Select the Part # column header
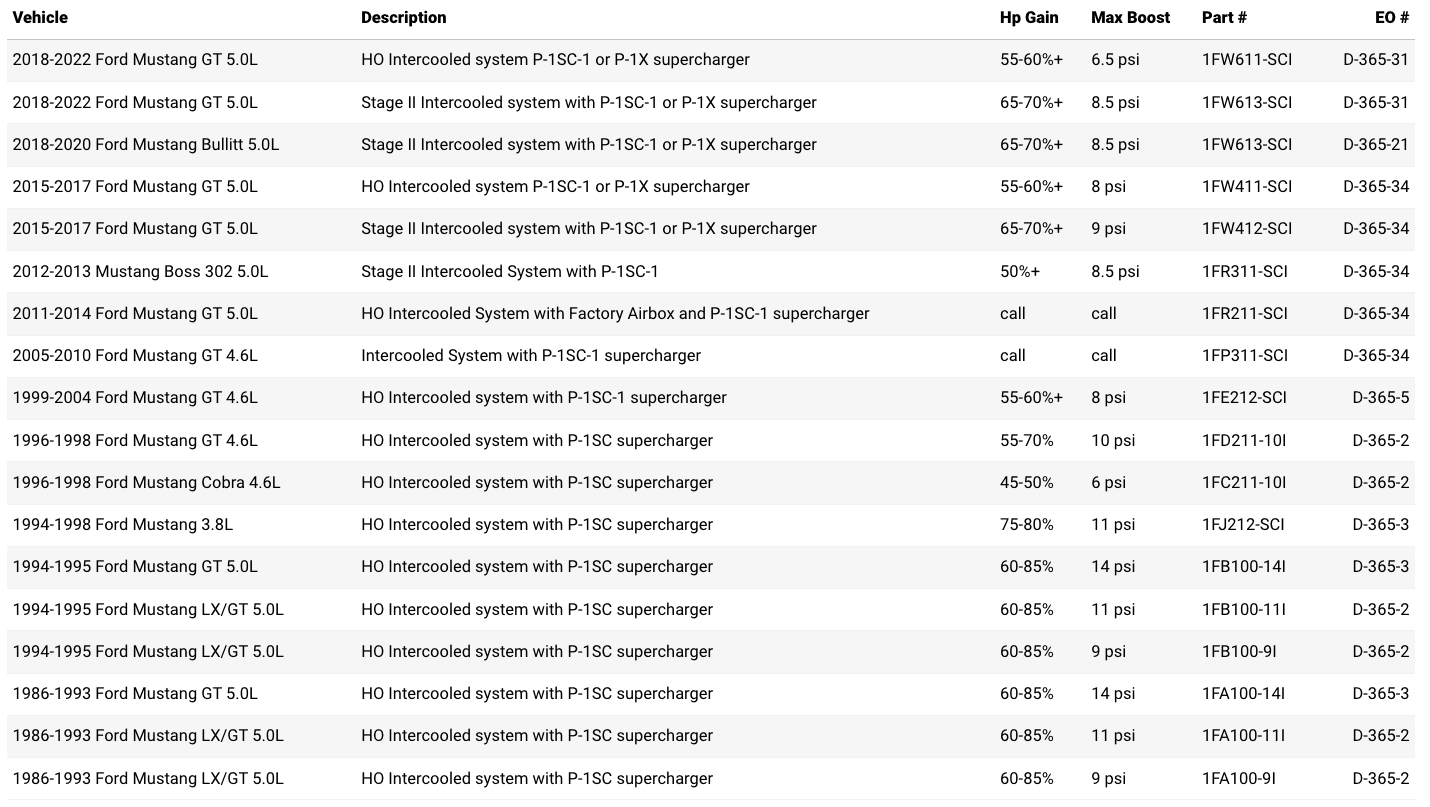Image resolution: width=1430 pixels, height=807 pixels. tap(1224, 17)
